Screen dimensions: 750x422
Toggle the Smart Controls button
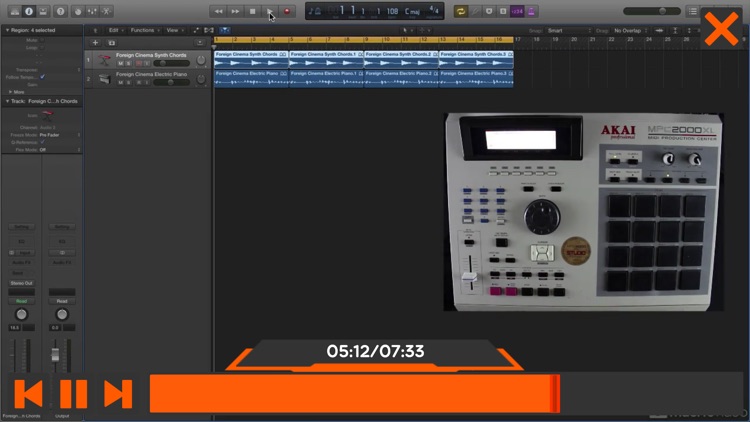coord(78,11)
